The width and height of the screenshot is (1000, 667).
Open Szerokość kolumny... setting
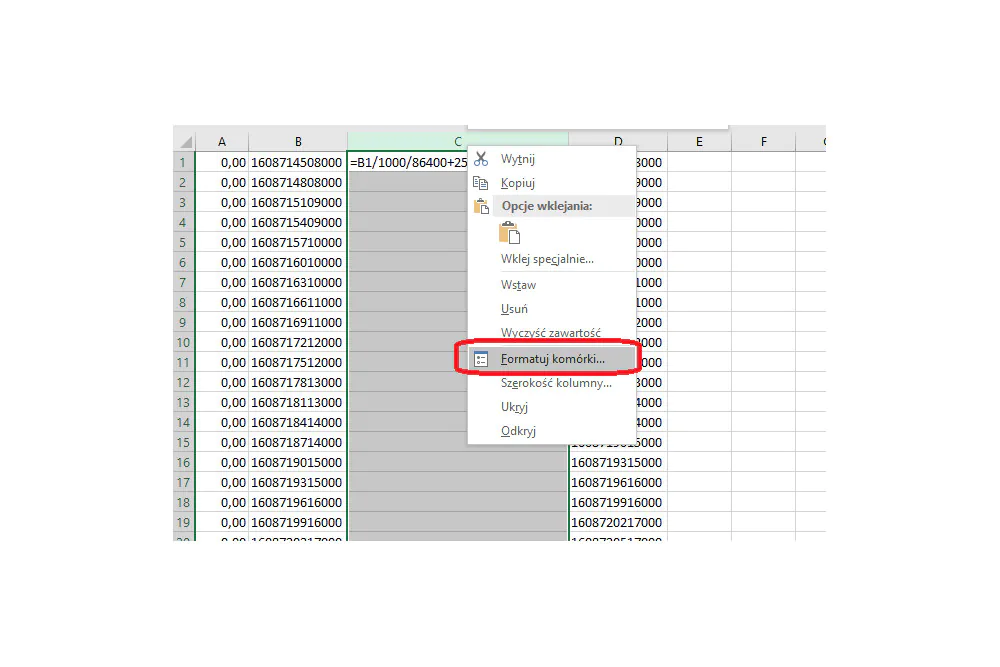point(556,383)
